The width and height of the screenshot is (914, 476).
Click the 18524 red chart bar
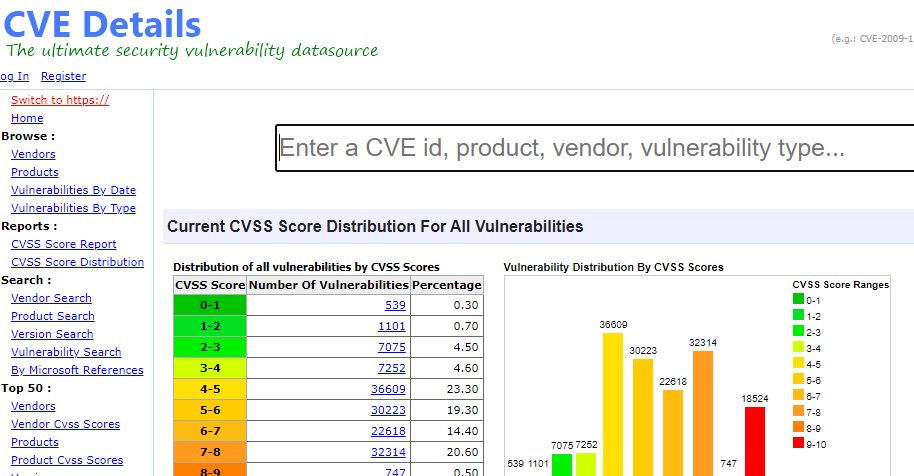click(755, 442)
